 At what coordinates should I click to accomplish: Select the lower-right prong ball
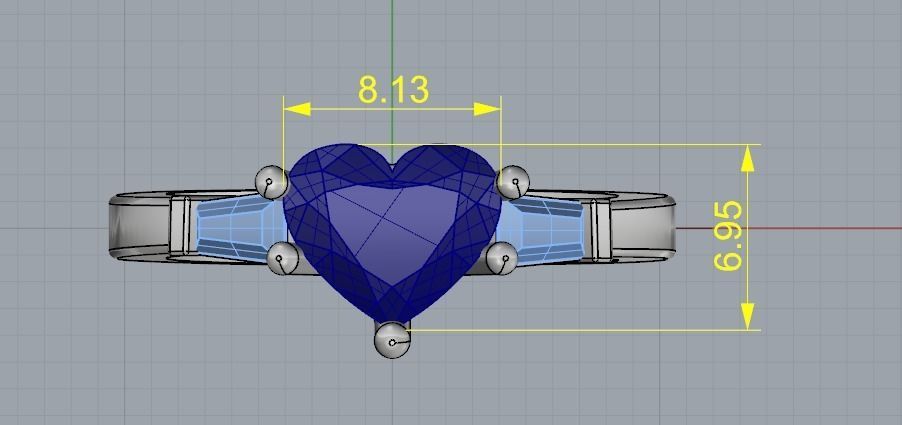click(x=502, y=258)
